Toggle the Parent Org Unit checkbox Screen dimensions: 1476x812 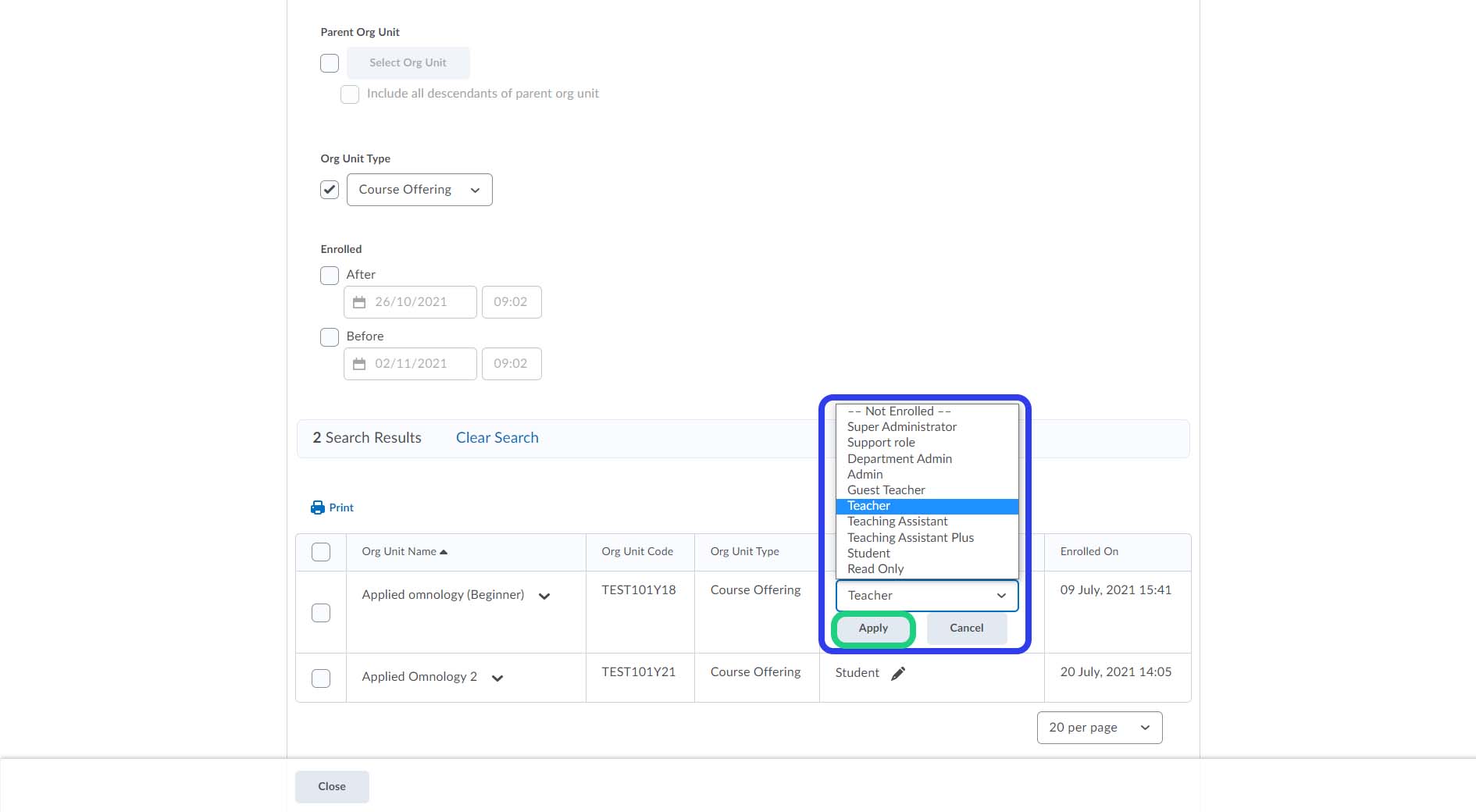[x=330, y=63]
